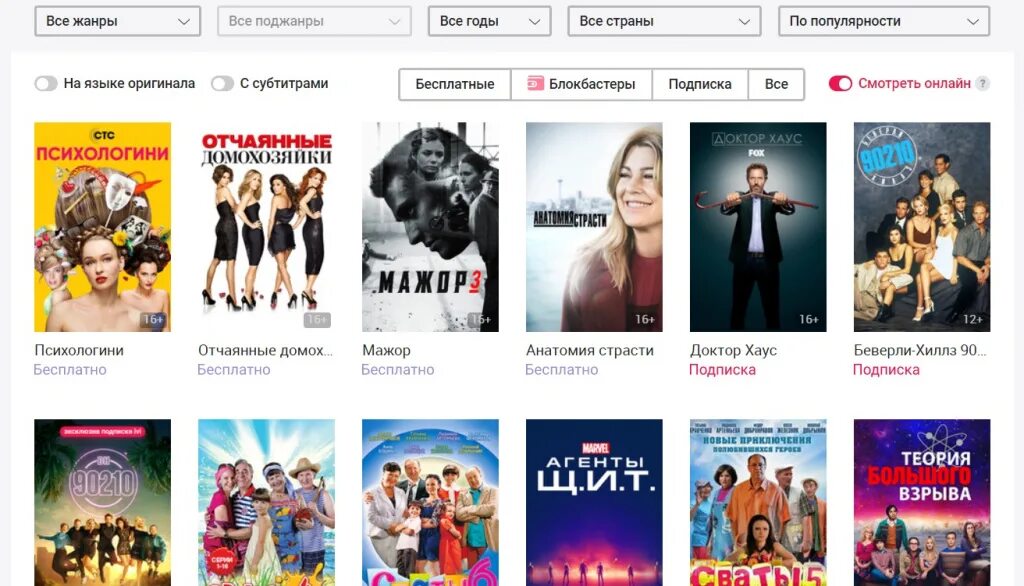Open the Психологини poster
1024x586 pixels.
point(103,227)
